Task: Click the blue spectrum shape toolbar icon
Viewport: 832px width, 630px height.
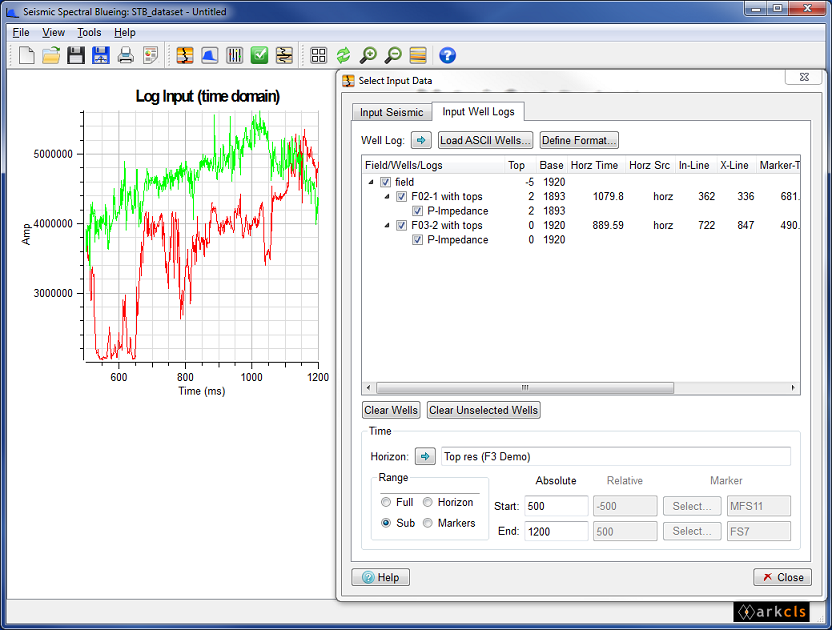Action: [x=210, y=55]
